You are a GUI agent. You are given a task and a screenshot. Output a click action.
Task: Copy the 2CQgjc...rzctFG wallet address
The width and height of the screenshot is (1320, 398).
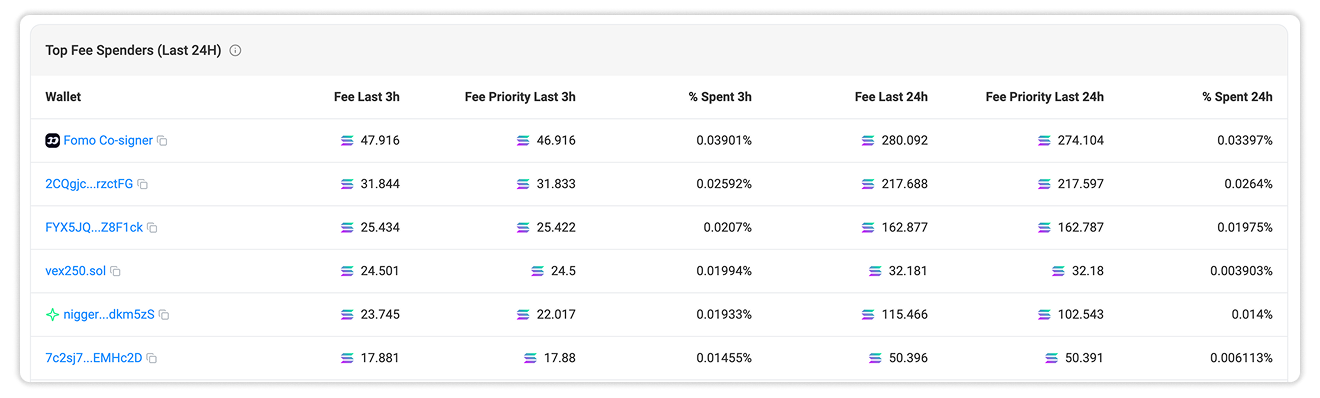142,184
